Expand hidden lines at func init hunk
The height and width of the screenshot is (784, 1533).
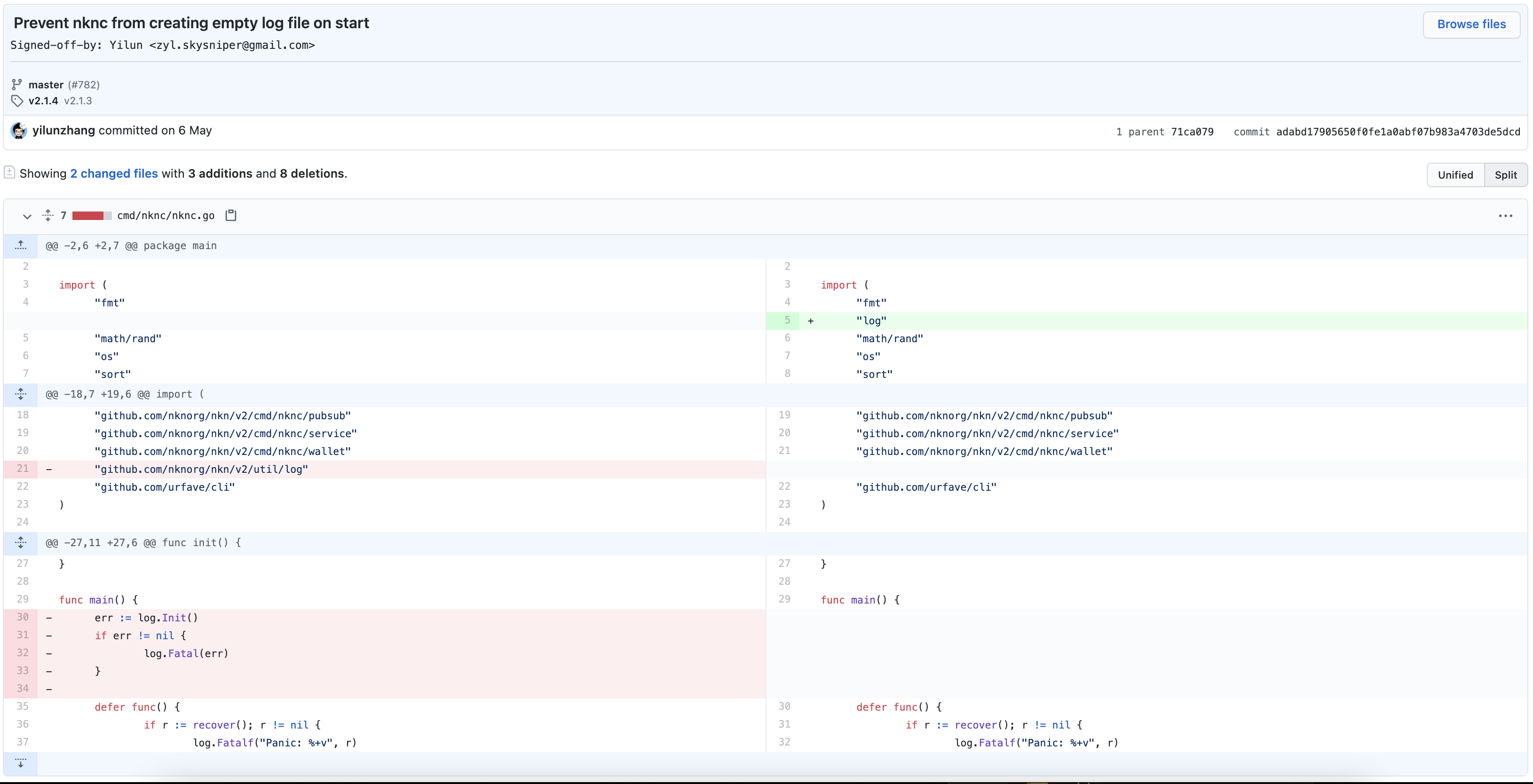21,542
